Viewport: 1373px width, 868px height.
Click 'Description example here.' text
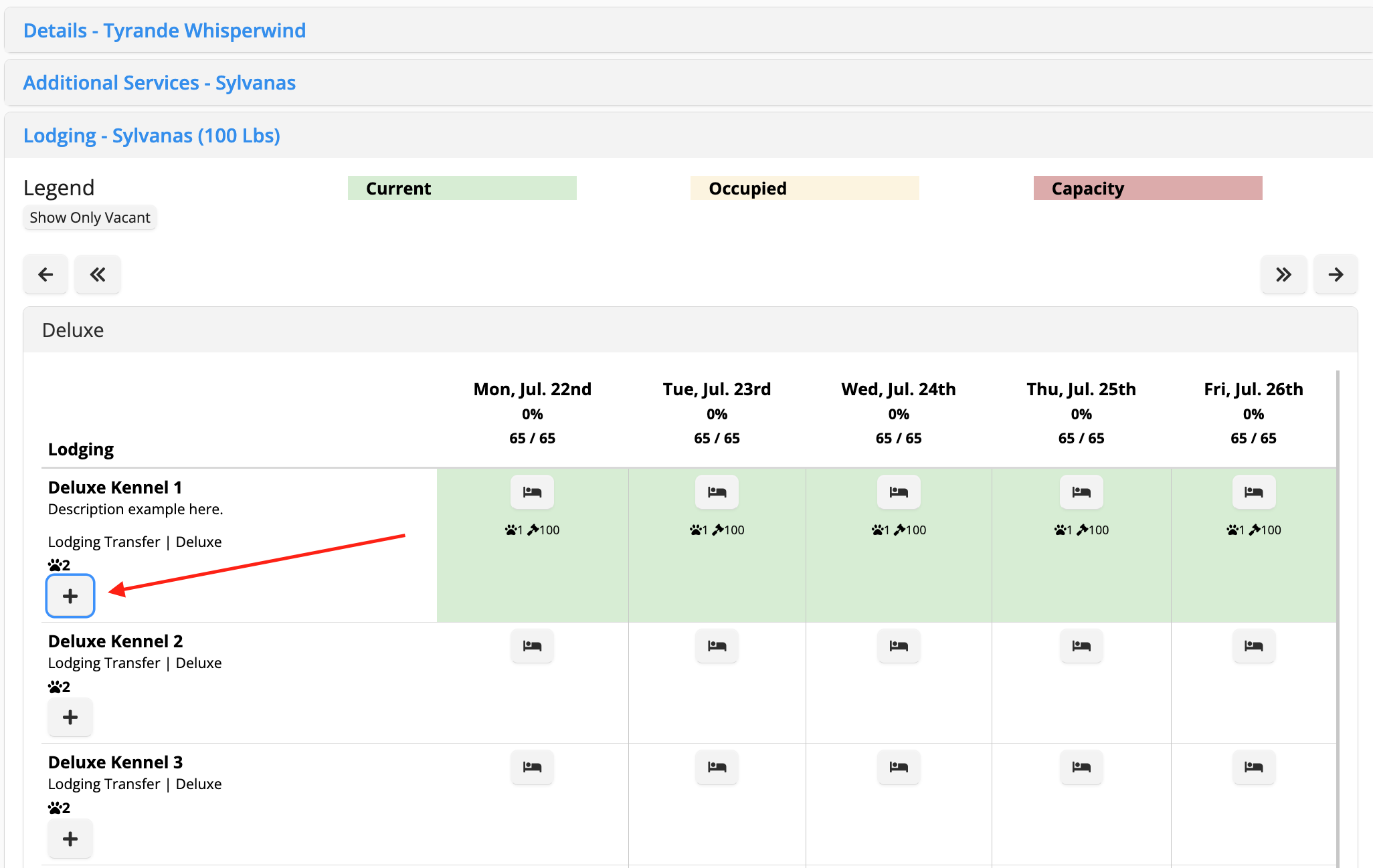pos(135,510)
